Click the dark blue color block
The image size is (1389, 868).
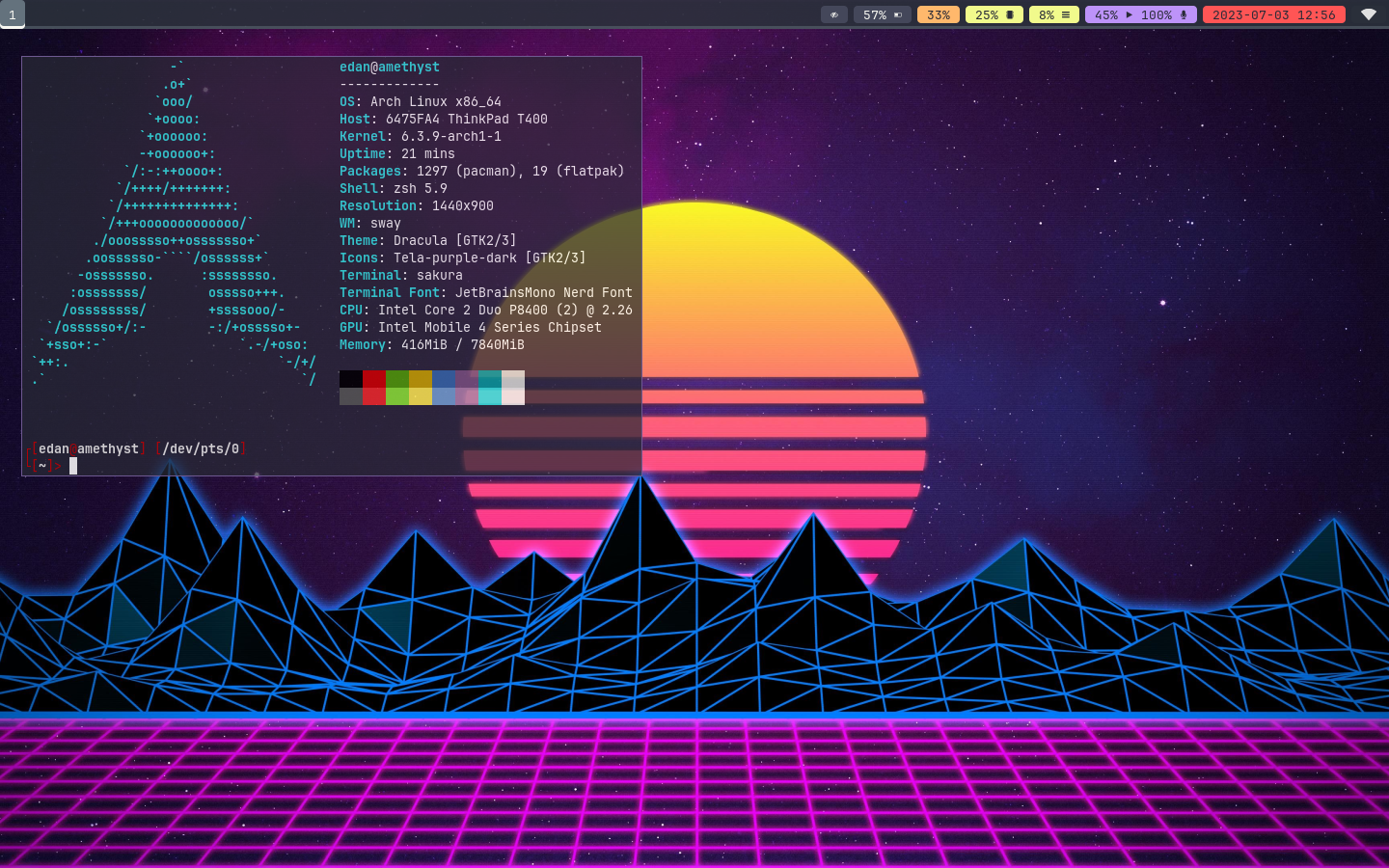point(444,379)
